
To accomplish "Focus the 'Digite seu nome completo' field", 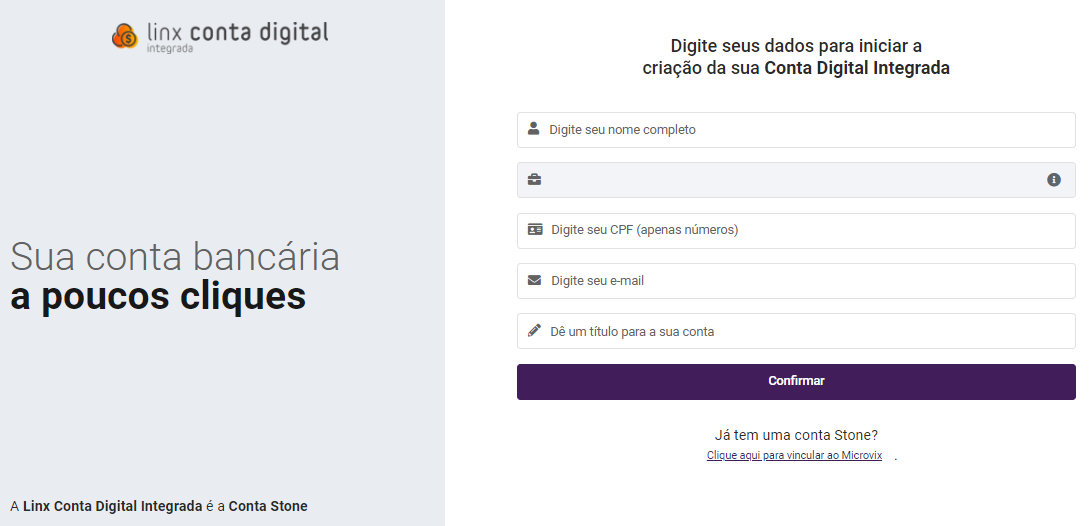I will (800, 130).
